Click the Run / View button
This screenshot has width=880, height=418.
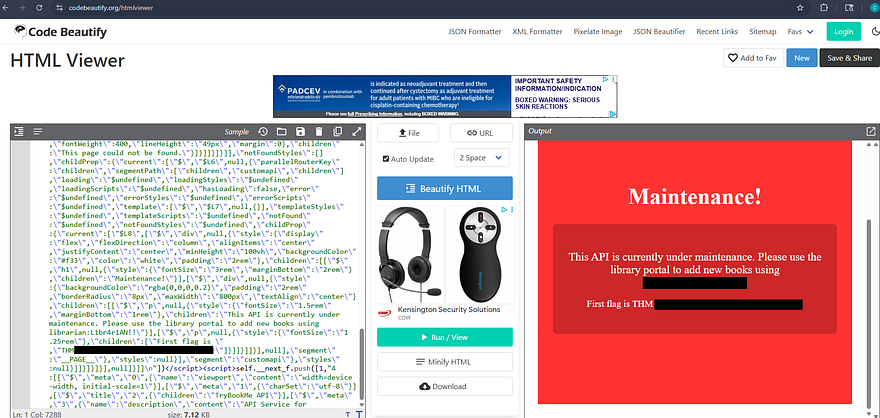pyautogui.click(x=444, y=337)
